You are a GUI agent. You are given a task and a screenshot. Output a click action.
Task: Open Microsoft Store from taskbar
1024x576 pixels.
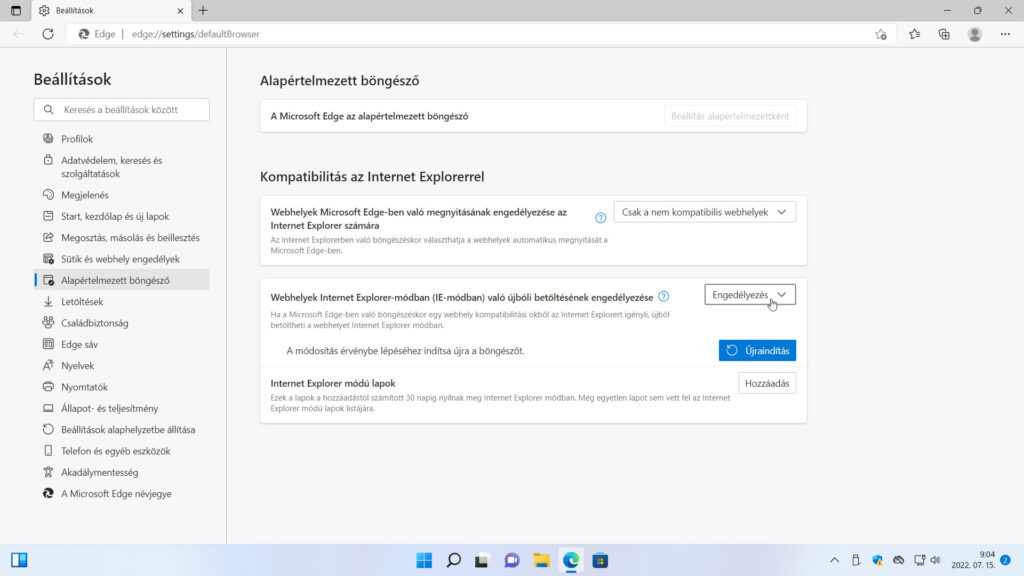(x=600, y=560)
